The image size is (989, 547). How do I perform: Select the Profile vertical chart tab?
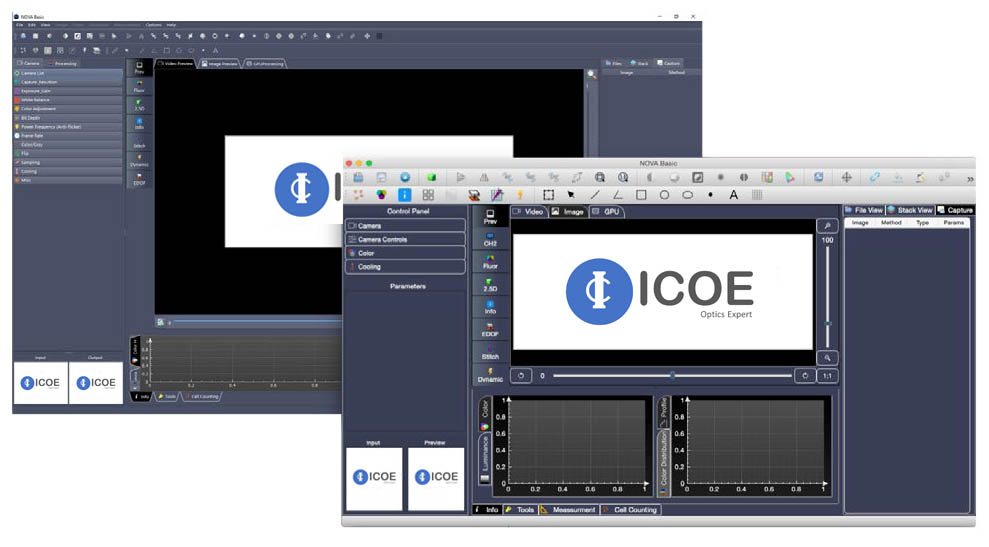point(664,412)
